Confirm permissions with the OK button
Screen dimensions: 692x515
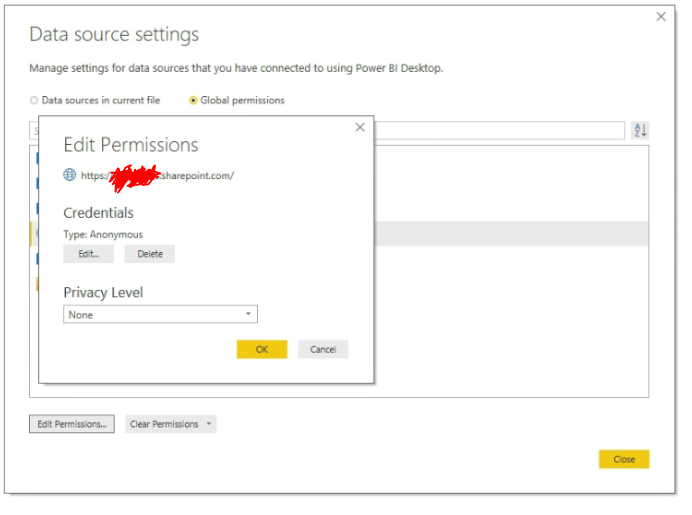coord(262,349)
